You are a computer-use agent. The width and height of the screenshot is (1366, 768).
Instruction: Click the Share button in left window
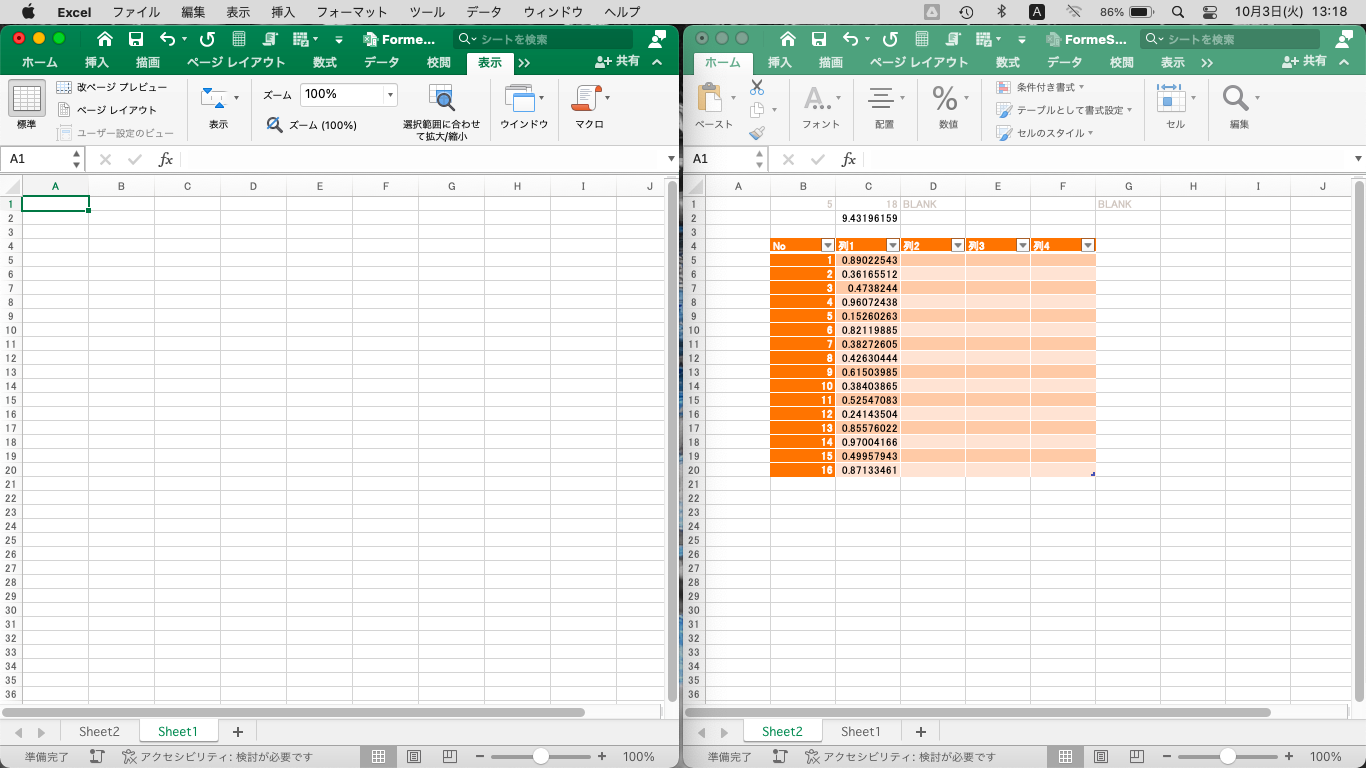618,62
